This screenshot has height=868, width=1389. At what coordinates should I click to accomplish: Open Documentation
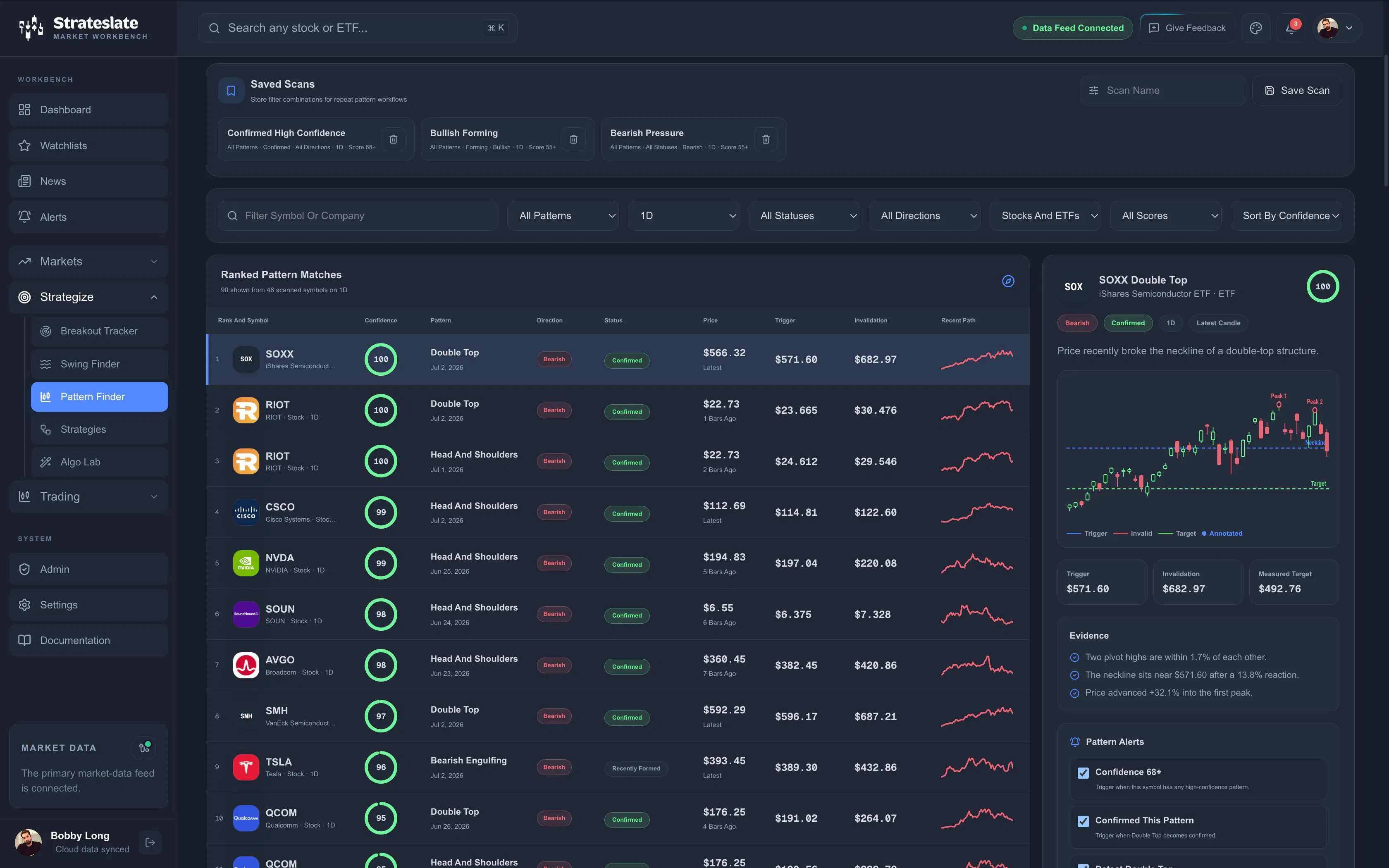(88, 641)
